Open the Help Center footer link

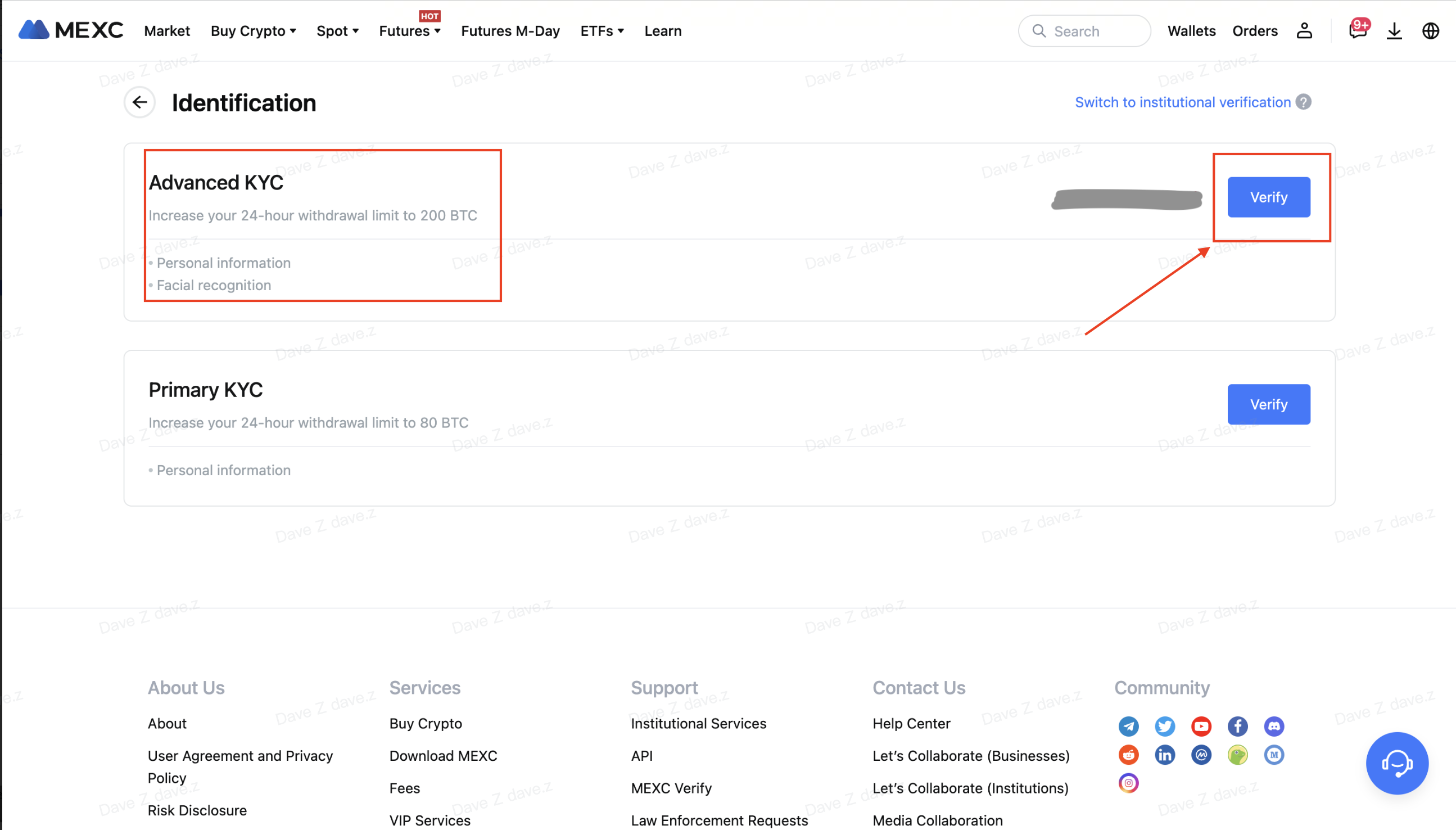911,723
